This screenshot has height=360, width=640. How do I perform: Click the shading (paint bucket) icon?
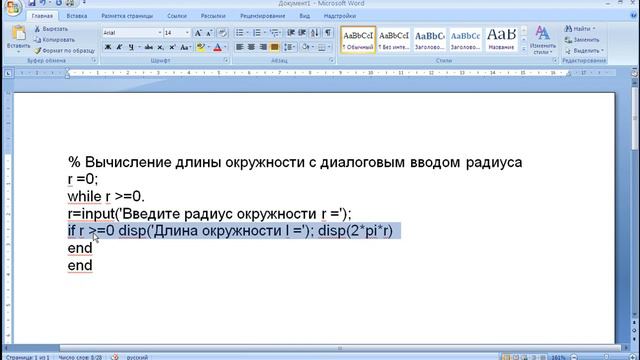305,47
